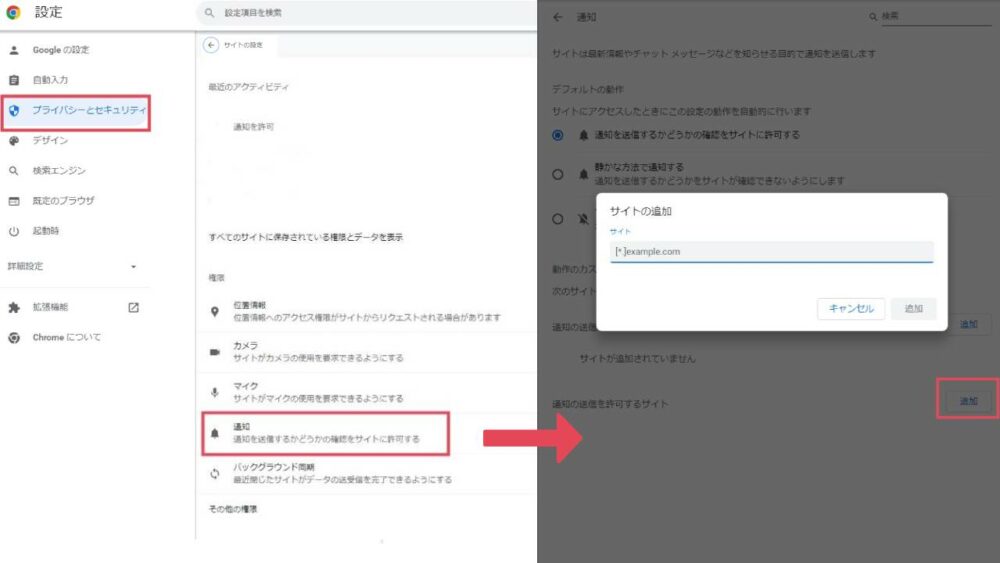Select the third radio with crossed bell
The width and height of the screenshot is (1000, 563).
coord(558,219)
